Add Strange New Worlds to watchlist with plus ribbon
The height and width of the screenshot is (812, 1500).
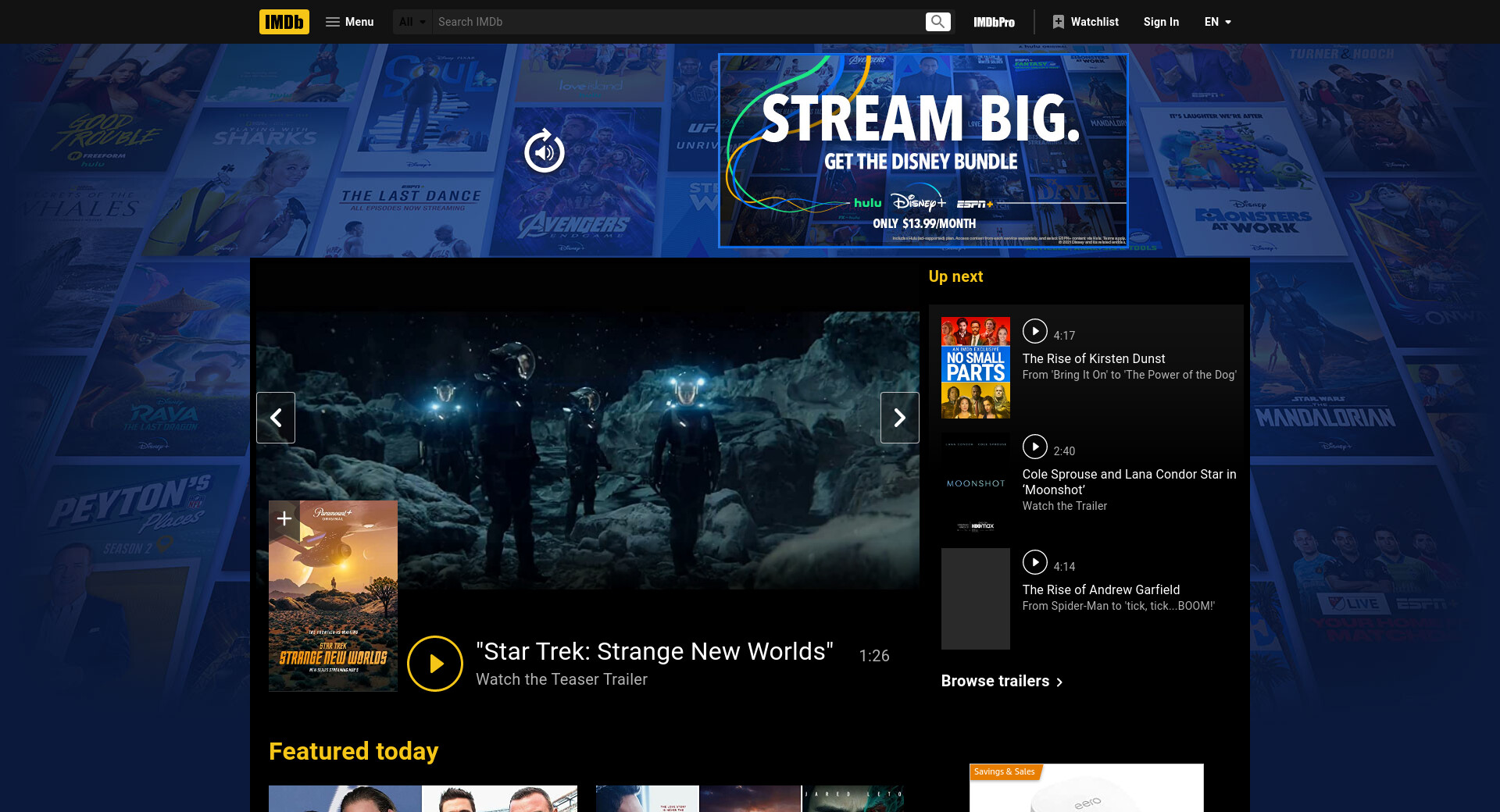point(284,518)
